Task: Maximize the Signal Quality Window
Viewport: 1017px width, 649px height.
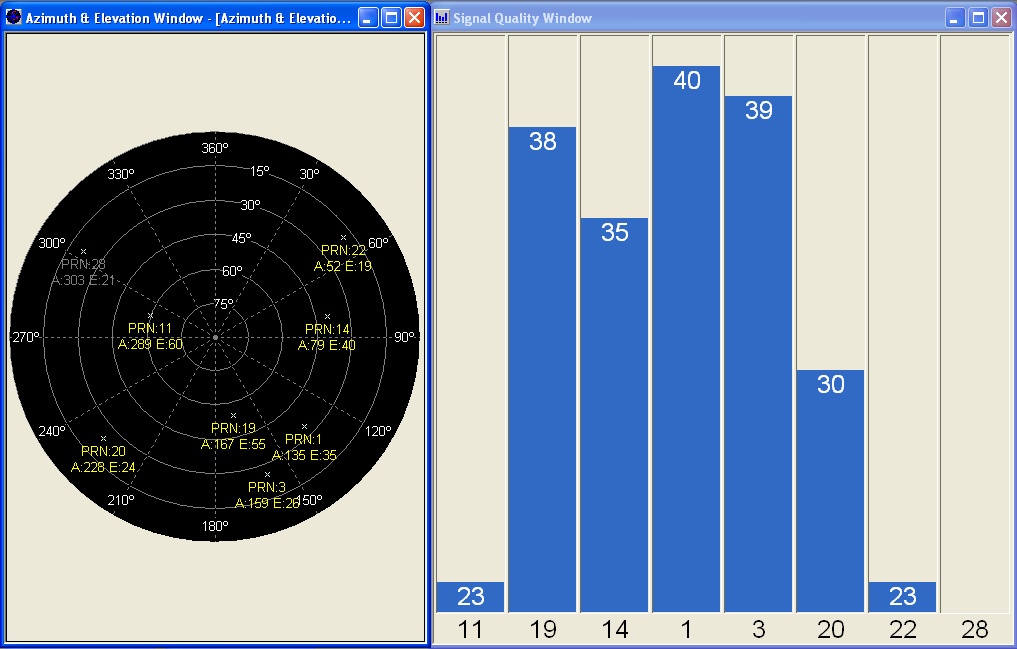Action: (978, 18)
